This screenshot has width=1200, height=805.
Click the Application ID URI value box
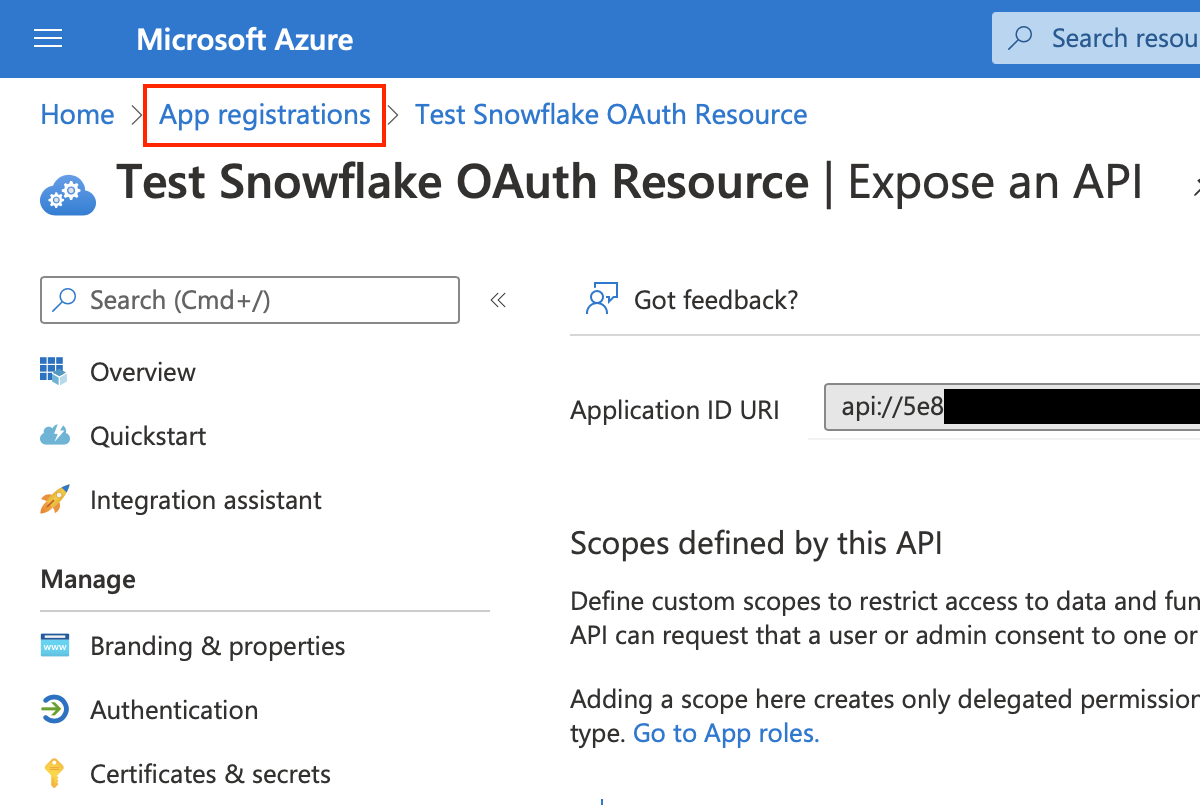pyautogui.click(x=1010, y=407)
